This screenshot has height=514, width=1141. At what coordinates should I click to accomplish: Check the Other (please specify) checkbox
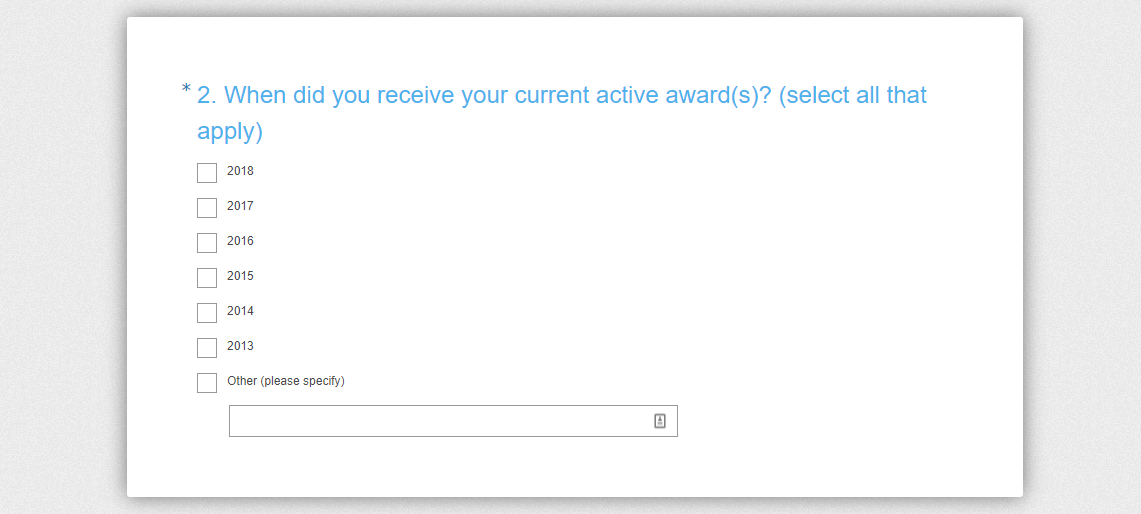pos(207,383)
